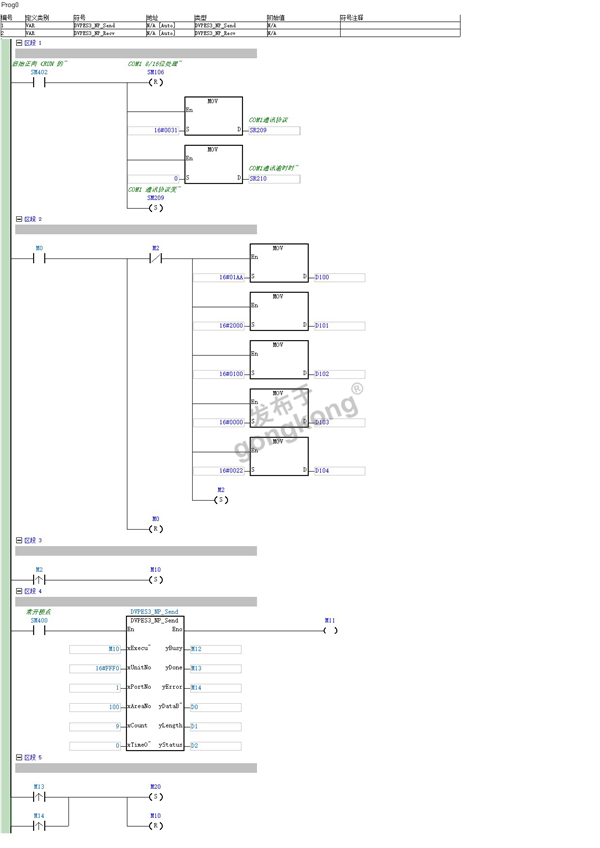Edit the 16#0022 source field
Image resolution: width=600 pixels, height=848 pixels.
[220, 471]
